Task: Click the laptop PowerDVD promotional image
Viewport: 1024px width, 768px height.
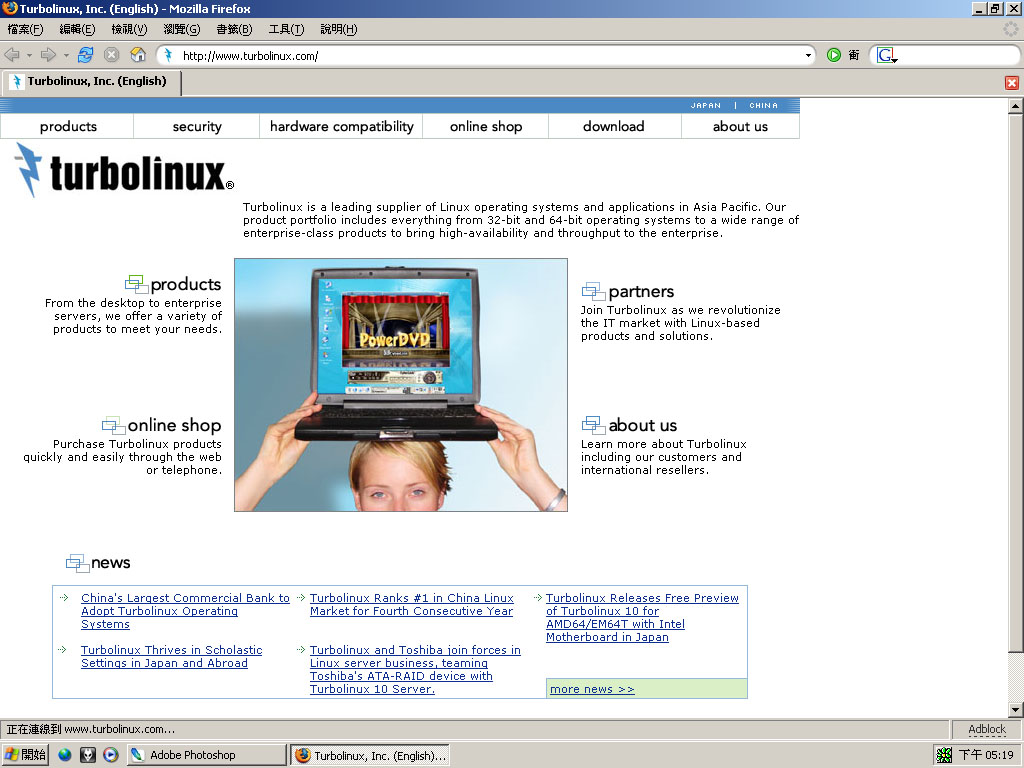Action: pos(401,385)
